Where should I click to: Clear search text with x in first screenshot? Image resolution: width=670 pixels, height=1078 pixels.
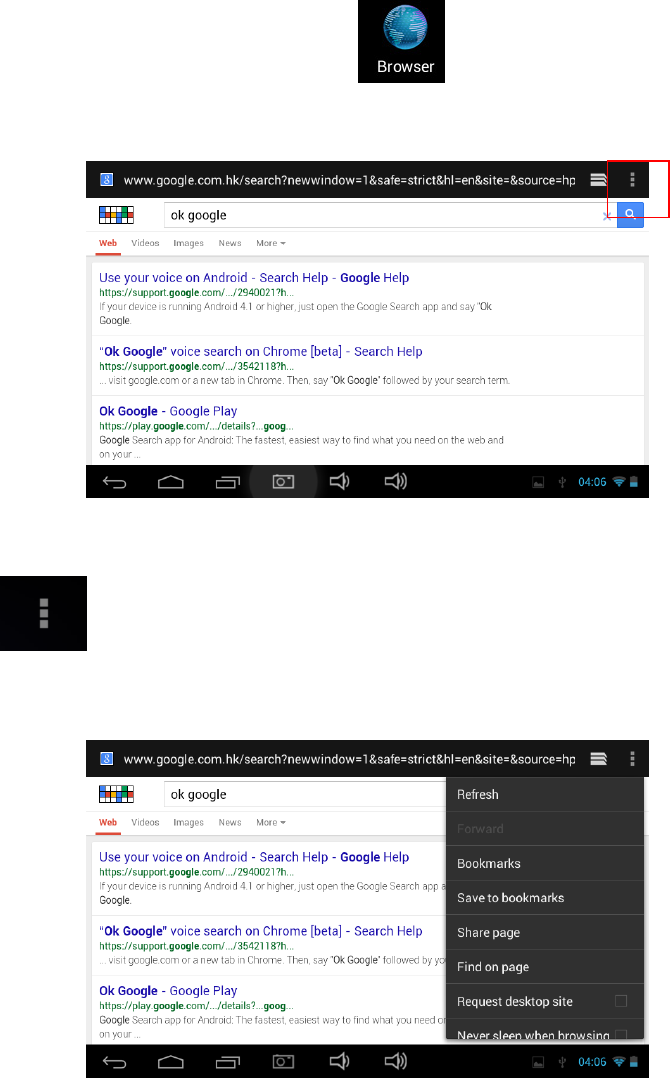[607, 216]
